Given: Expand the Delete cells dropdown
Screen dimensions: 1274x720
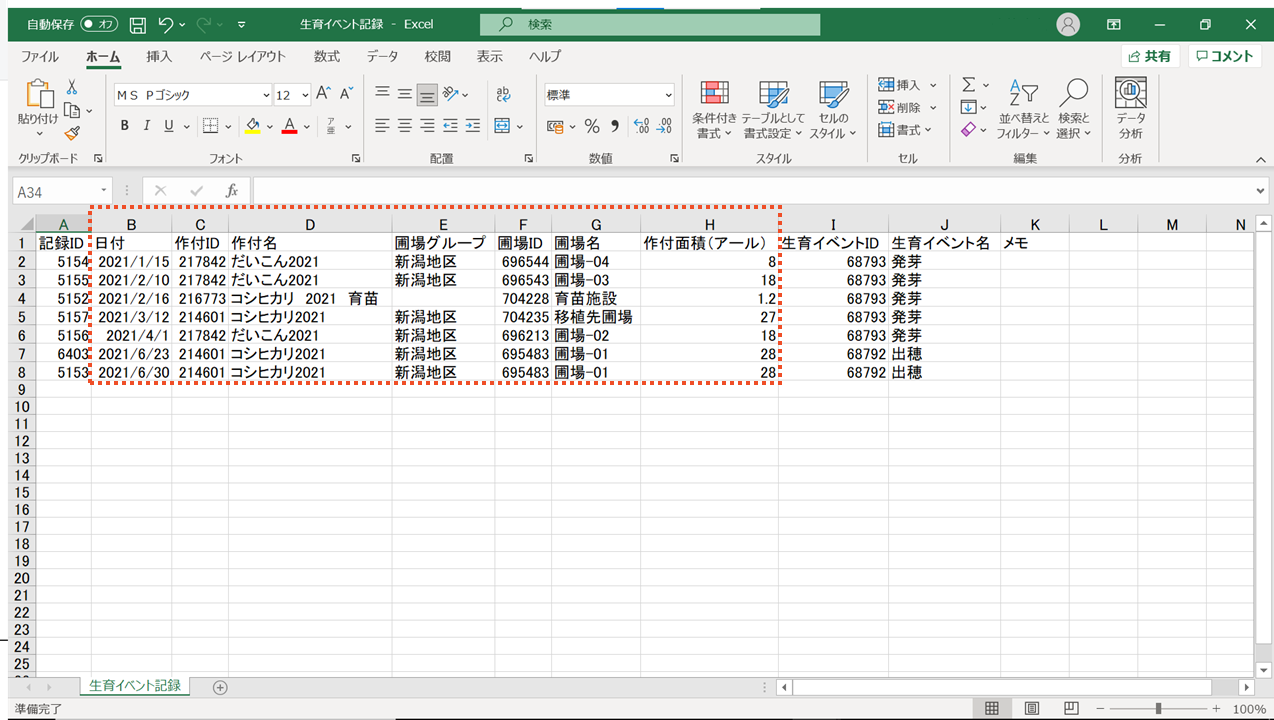Looking at the screenshot, I should [933, 108].
